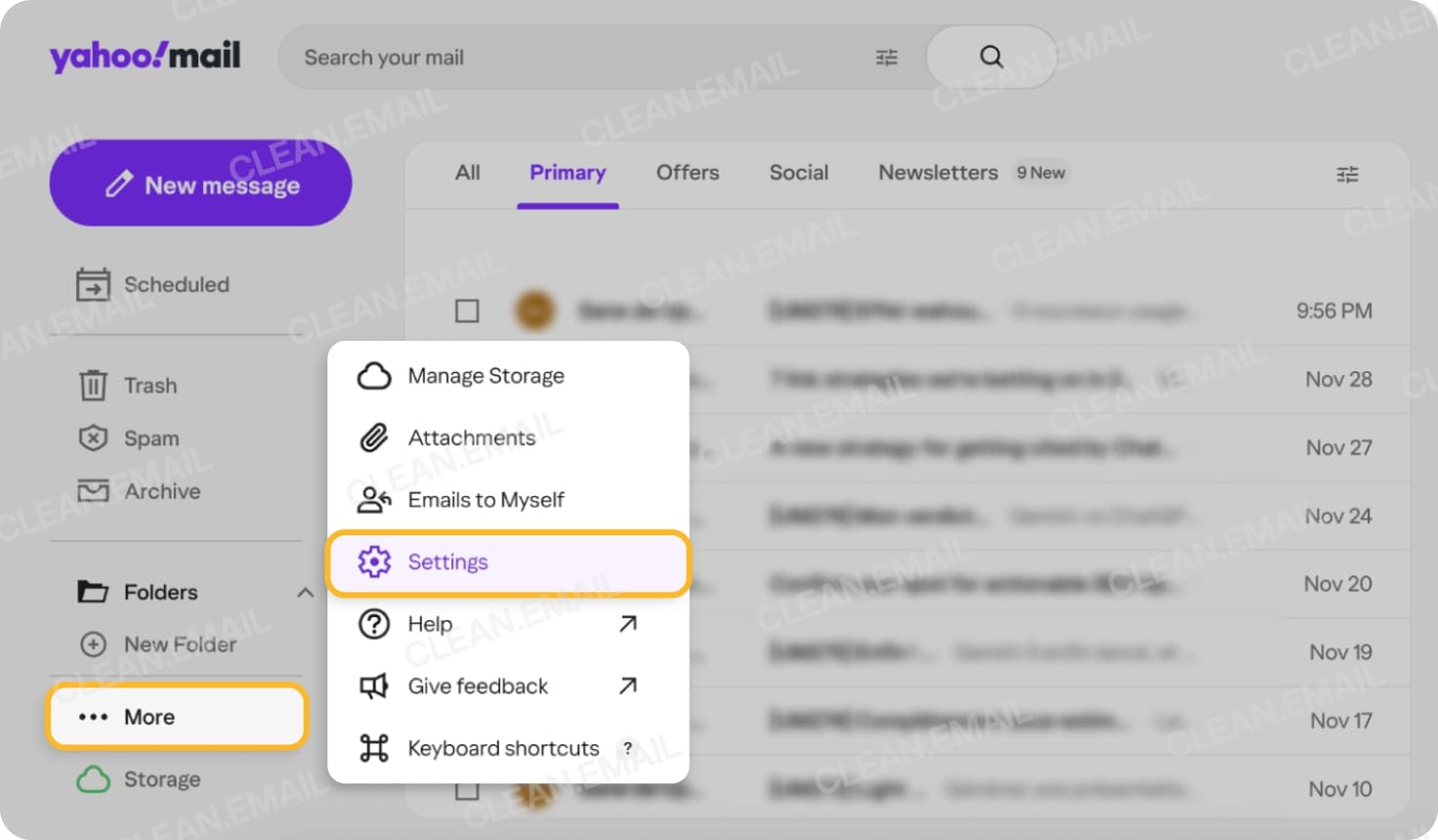
Task: Check the checkbox beside the Nov 28 message
Action: (467, 379)
